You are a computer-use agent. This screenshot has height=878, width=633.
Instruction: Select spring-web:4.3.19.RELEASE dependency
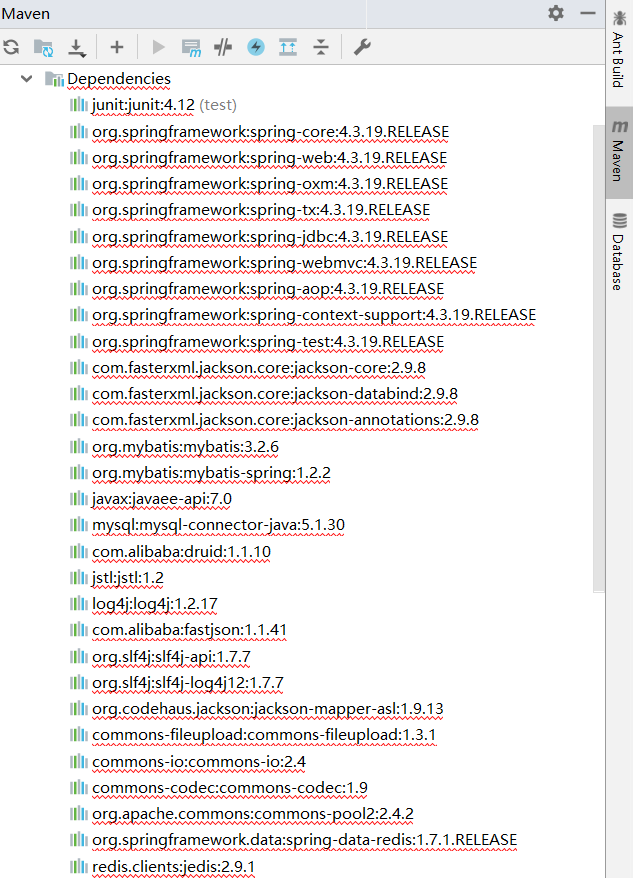258,158
